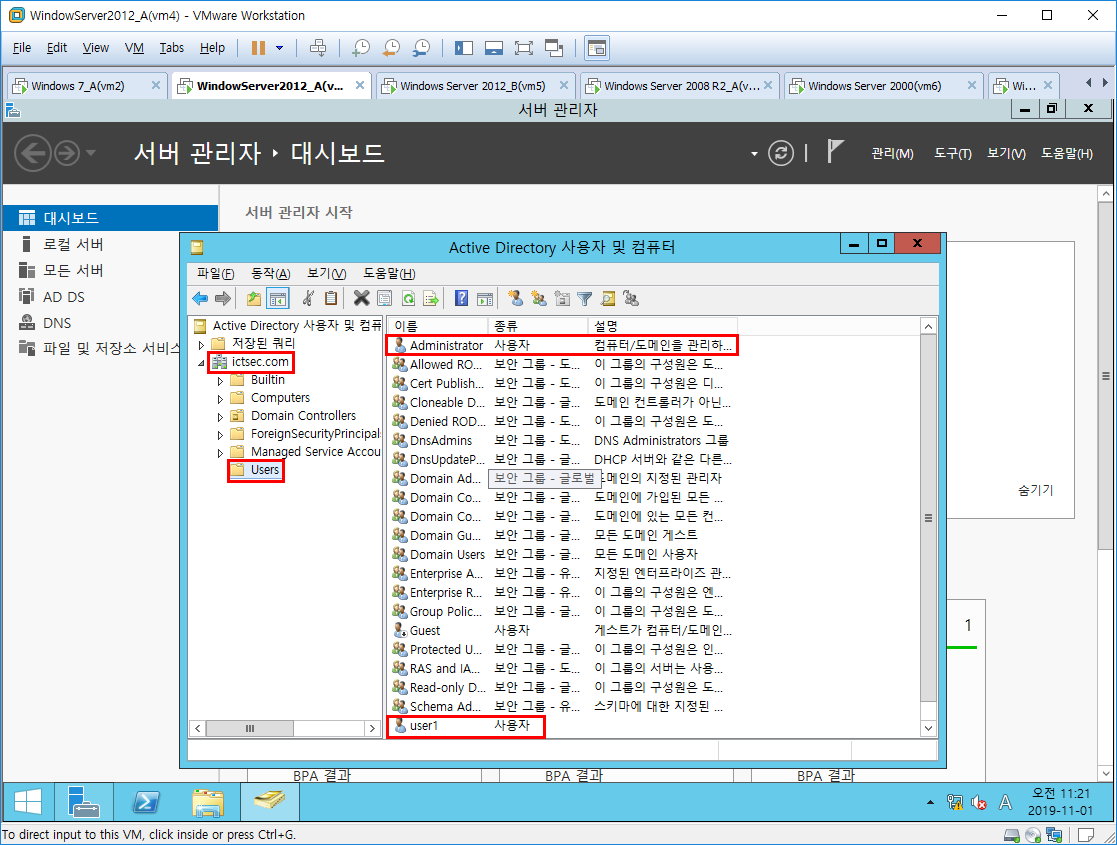Click the 이름 column header
This screenshot has width=1117, height=845.
[438, 326]
